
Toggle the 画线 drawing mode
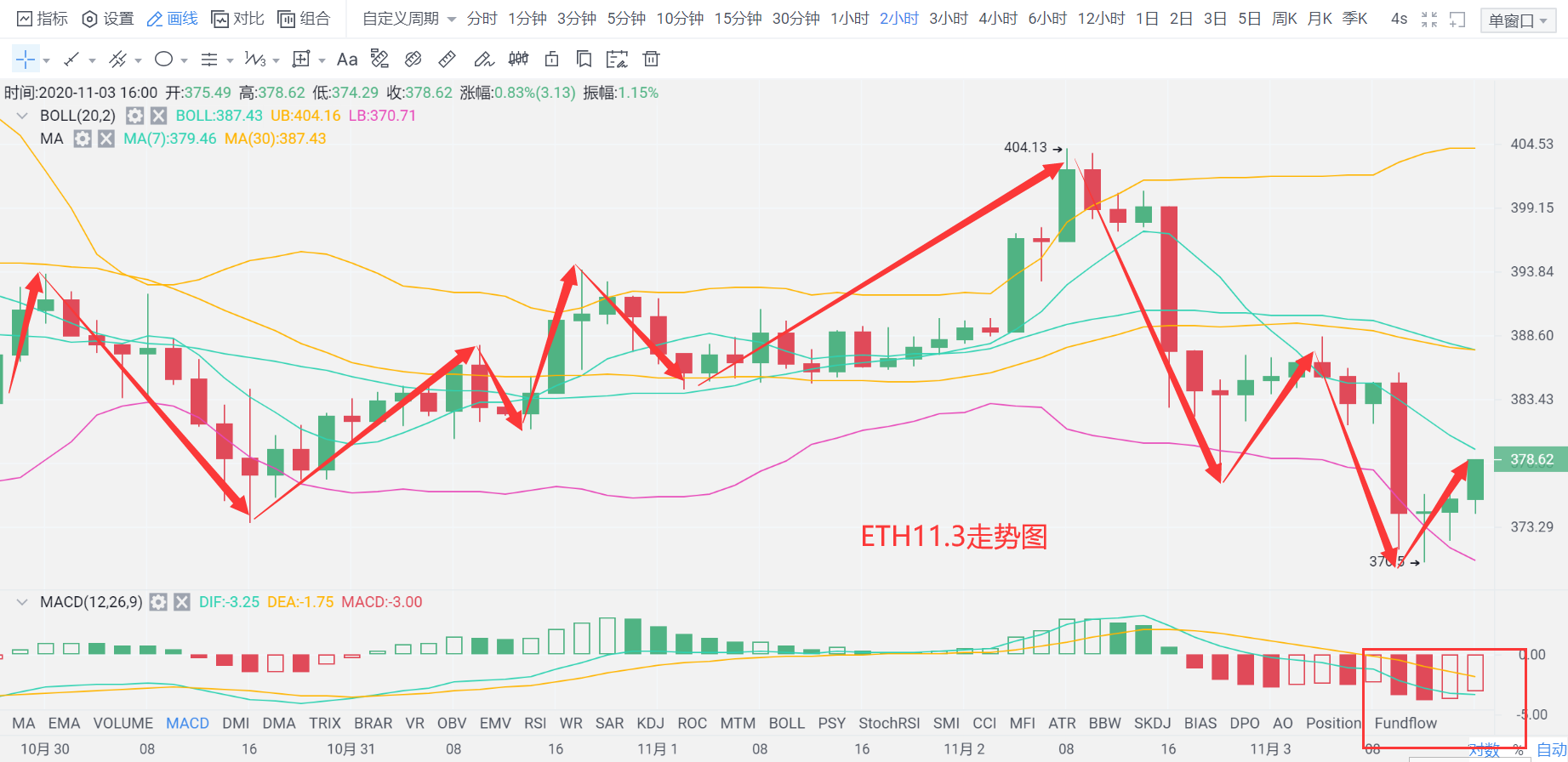pos(173,19)
